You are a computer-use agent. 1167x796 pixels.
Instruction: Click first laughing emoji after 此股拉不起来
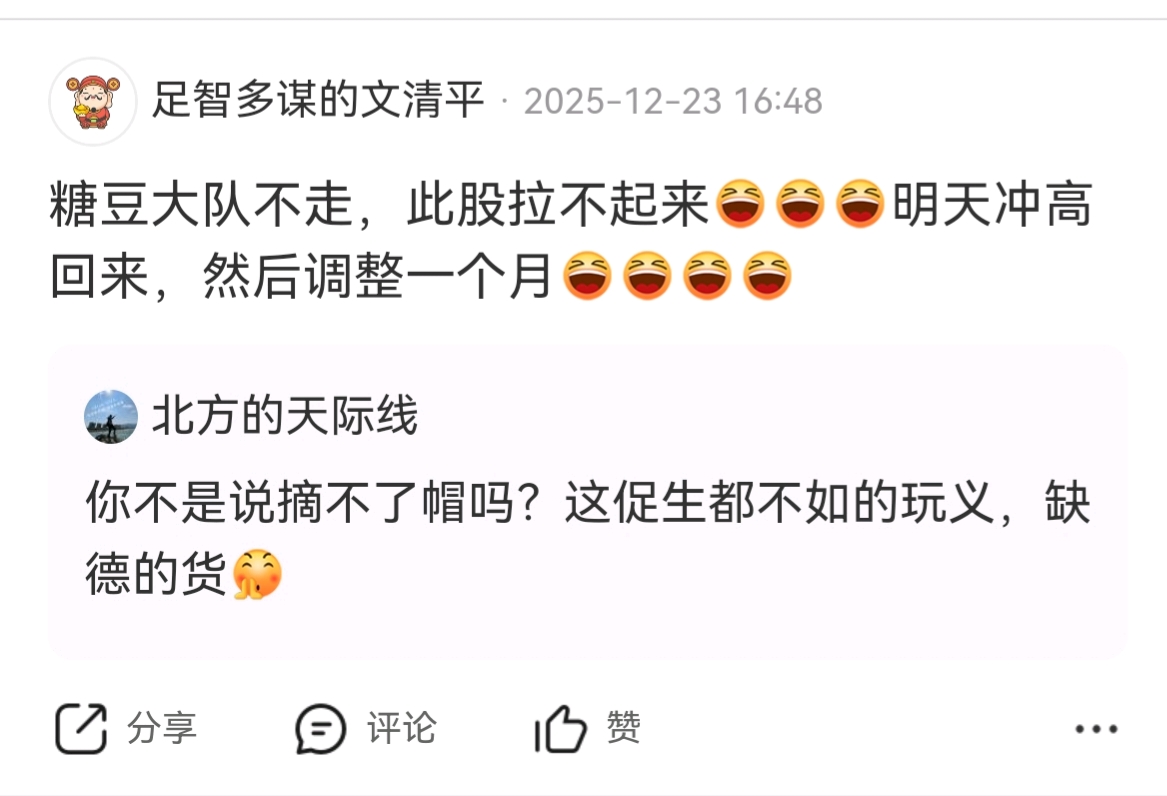click(740, 204)
